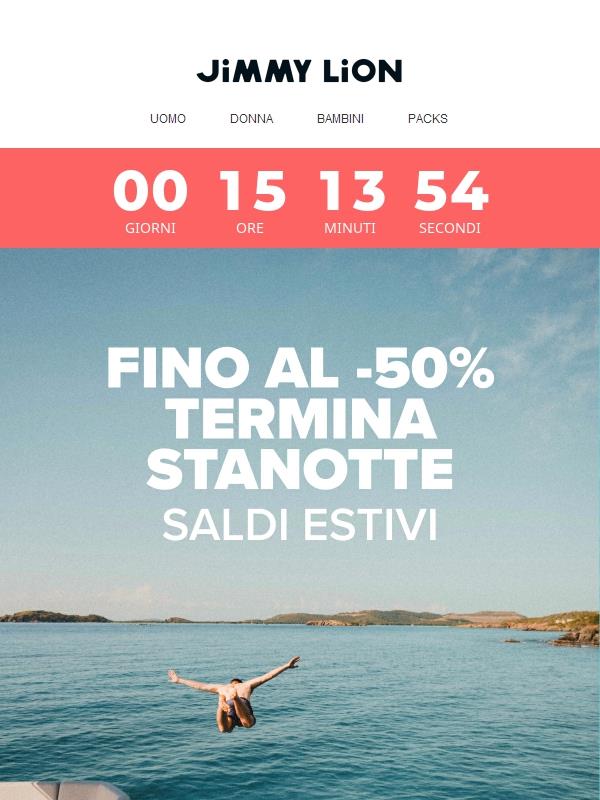Screen dimensions: 600x800
Task: Go to the BAMBINI section
Action: click(x=340, y=119)
